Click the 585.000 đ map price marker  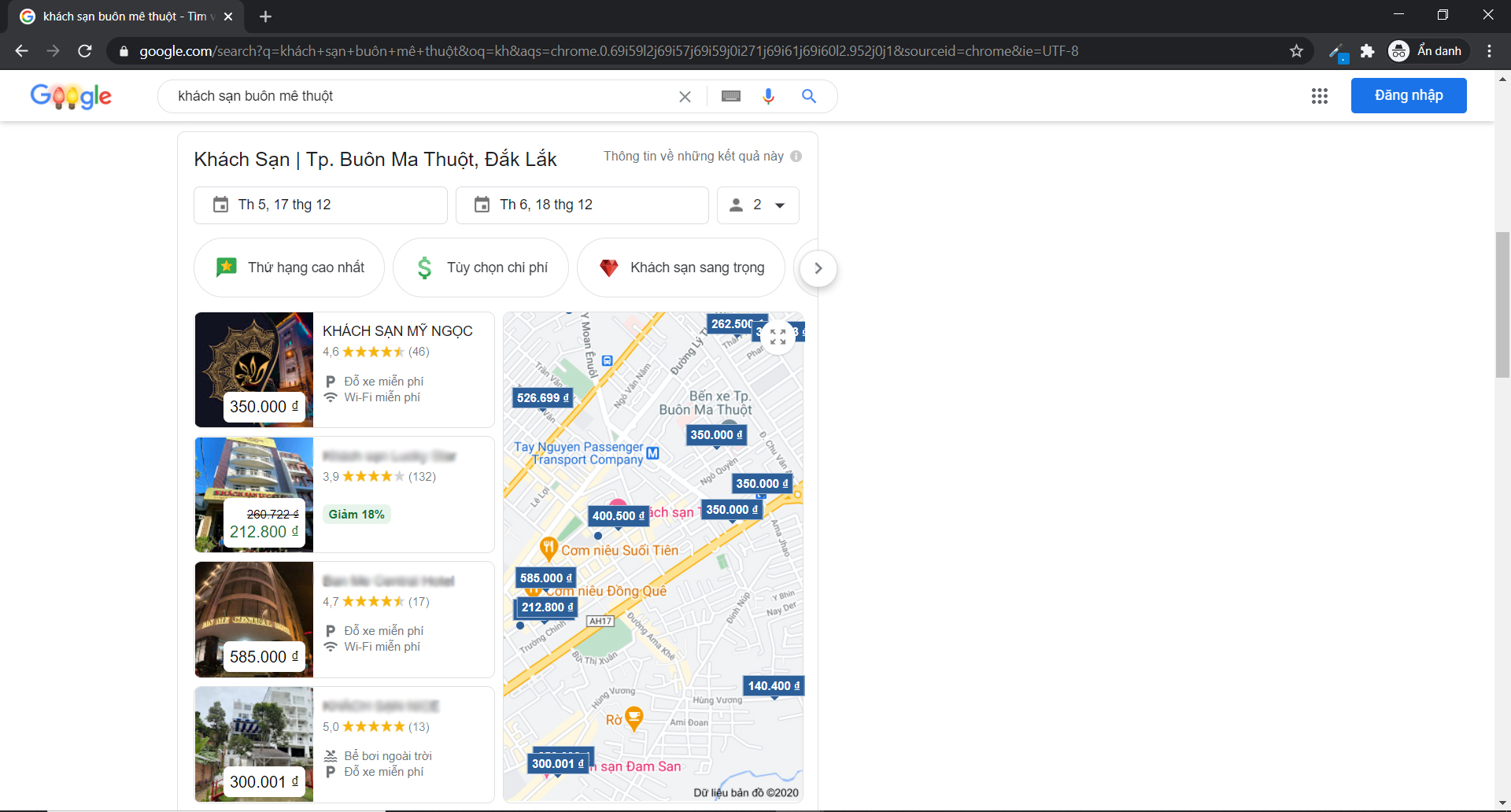click(x=546, y=578)
